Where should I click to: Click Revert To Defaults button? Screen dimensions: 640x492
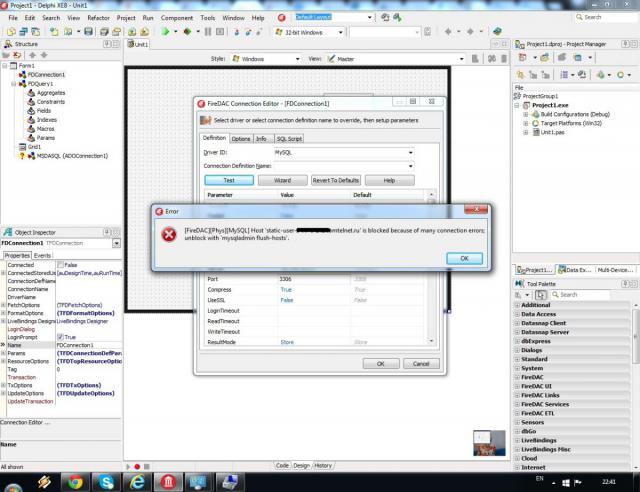coord(336,180)
